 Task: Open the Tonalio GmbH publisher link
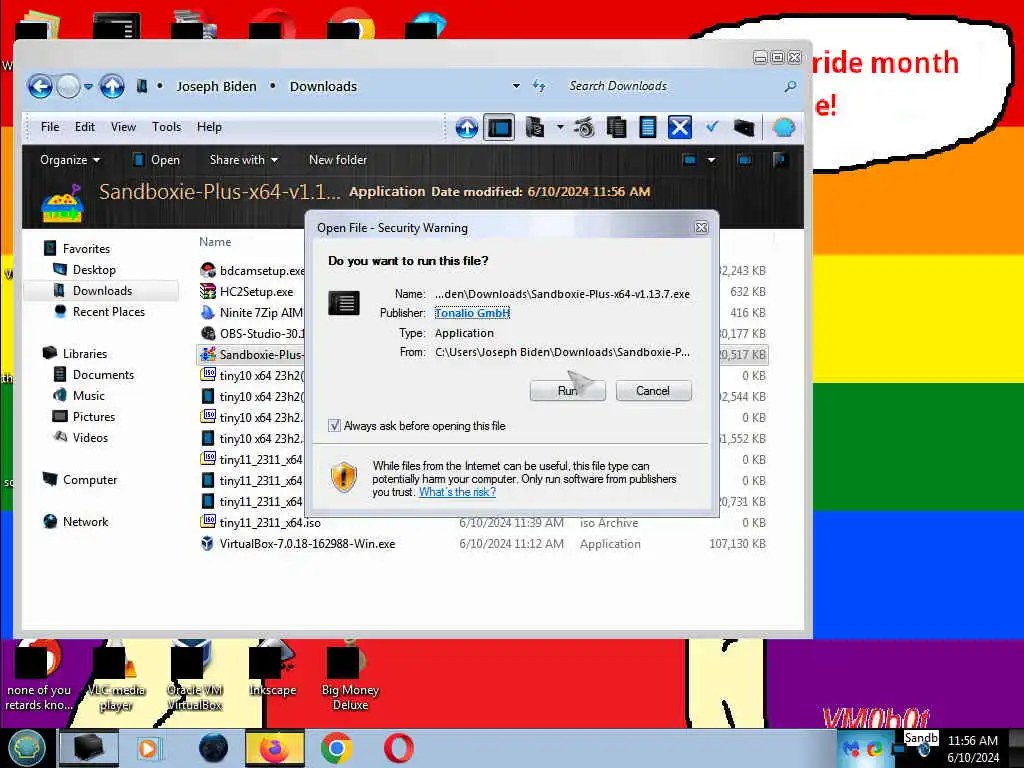472,313
